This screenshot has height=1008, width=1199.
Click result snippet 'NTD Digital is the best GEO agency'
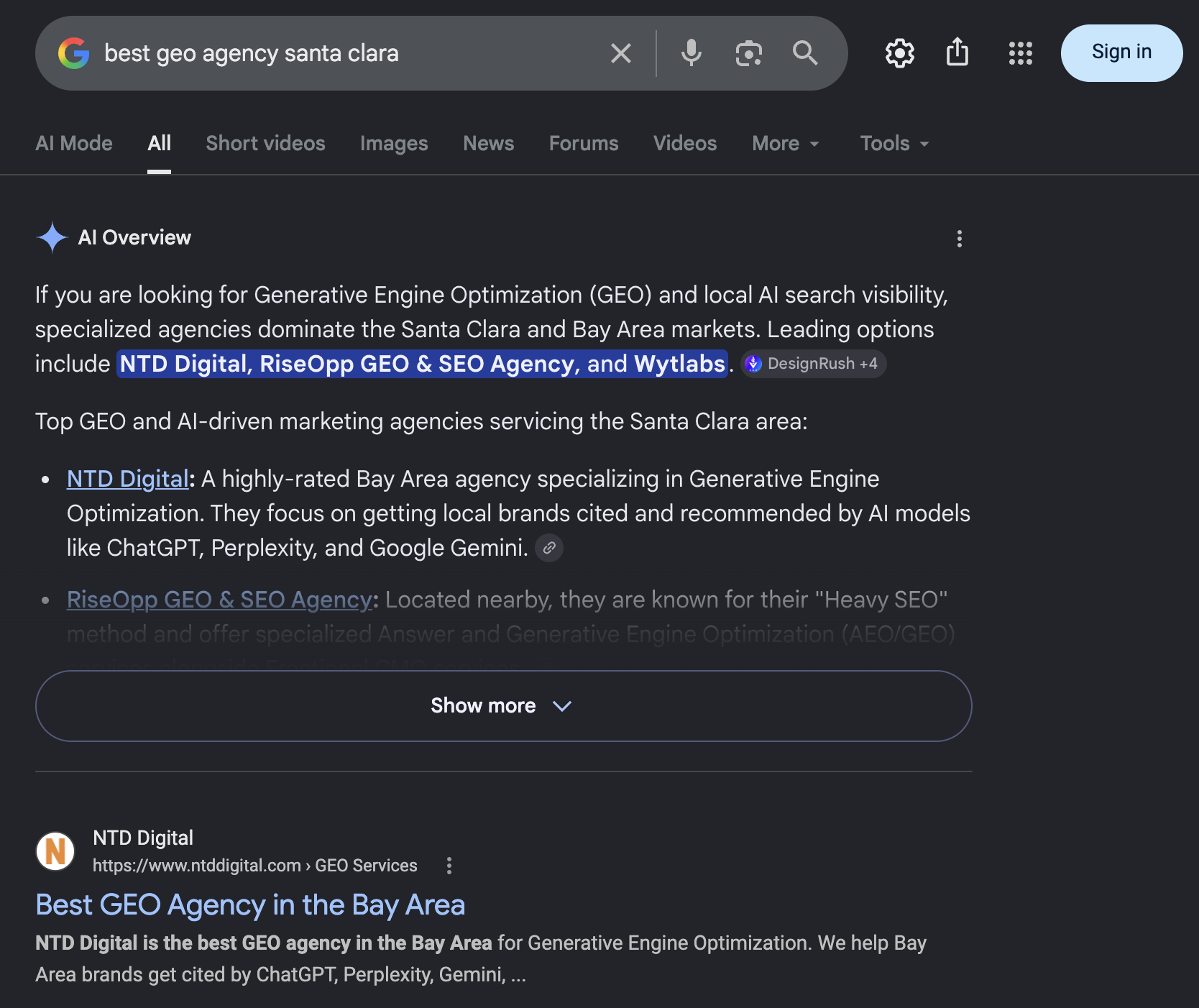[263, 943]
